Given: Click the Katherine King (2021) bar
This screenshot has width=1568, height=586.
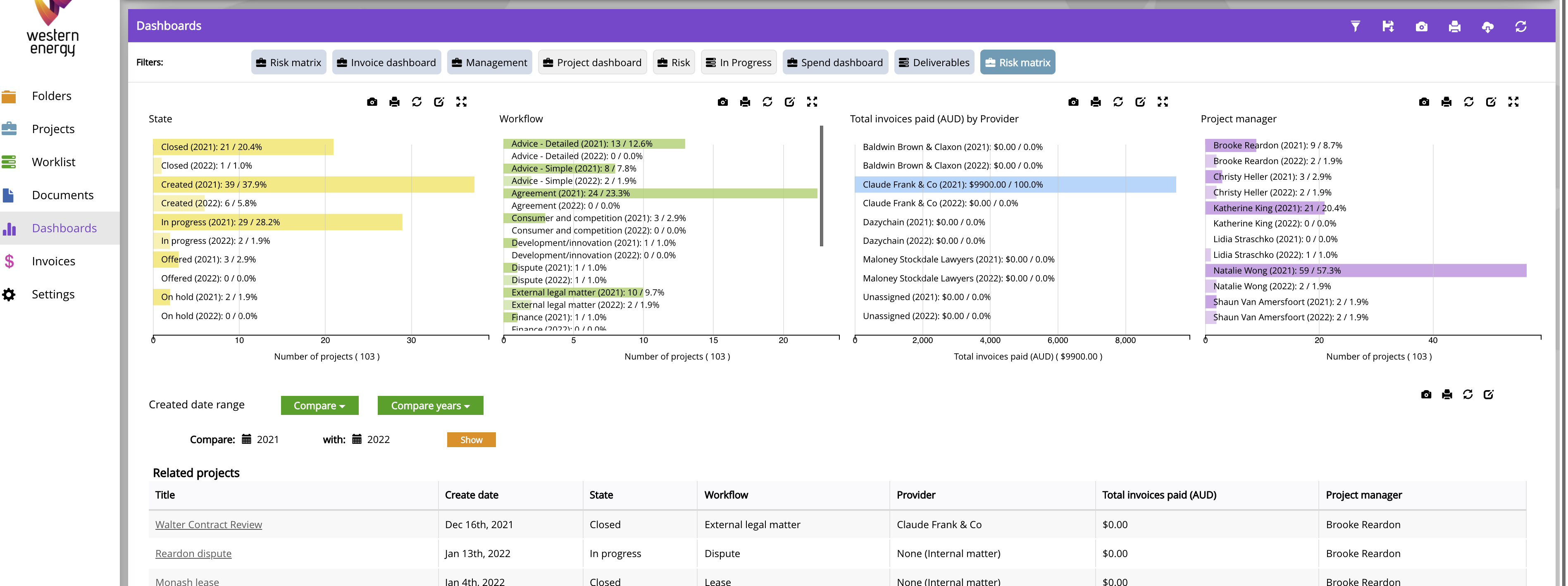Looking at the screenshot, I should (x=1265, y=208).
